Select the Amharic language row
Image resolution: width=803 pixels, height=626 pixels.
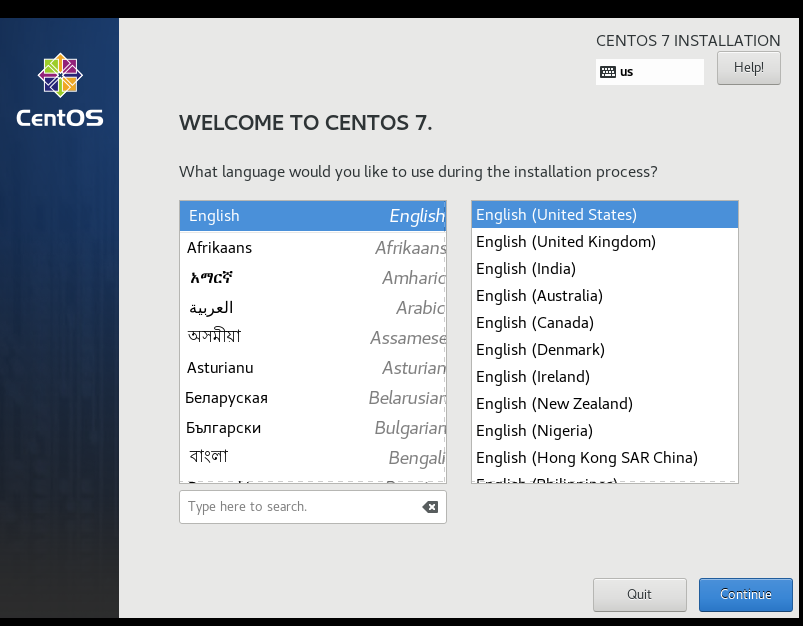(313, 278)
